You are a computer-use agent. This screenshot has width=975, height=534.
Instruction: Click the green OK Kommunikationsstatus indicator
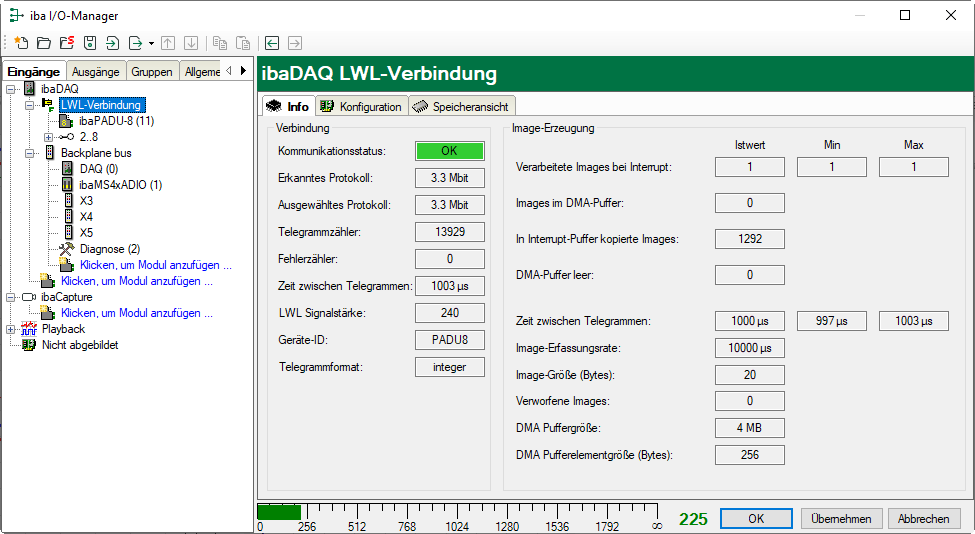450,151
